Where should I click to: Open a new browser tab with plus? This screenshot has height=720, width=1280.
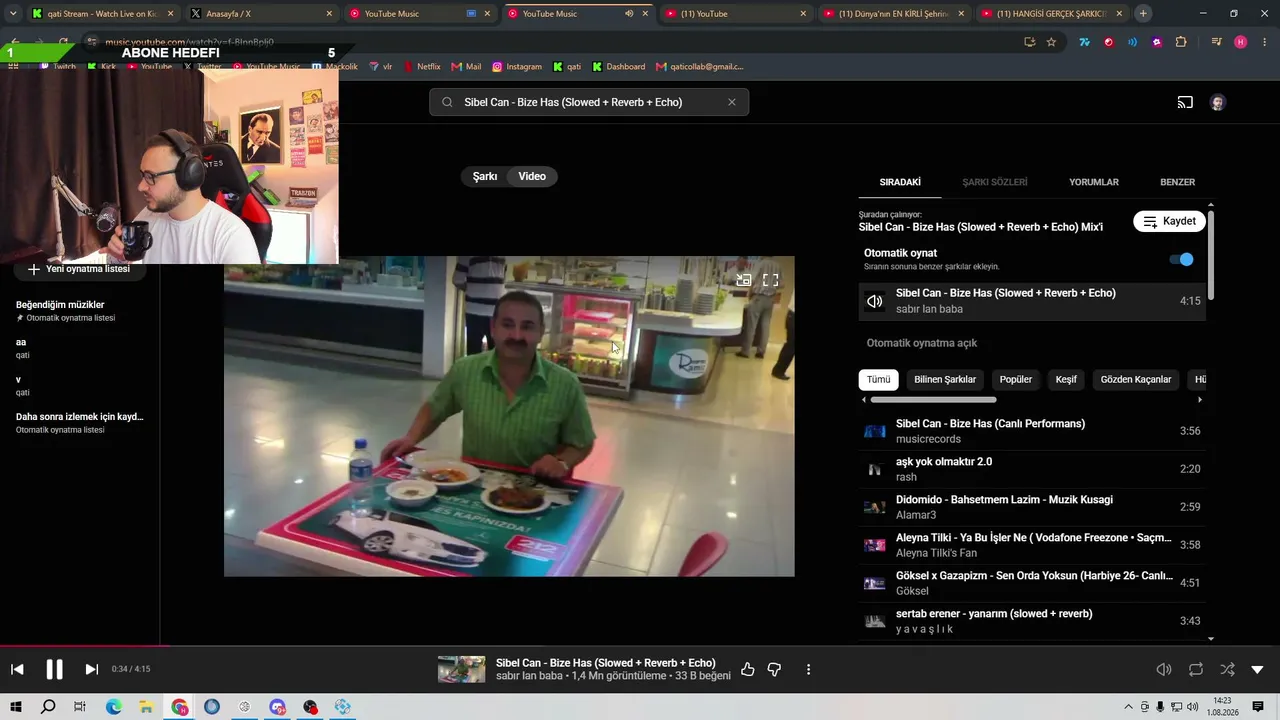(x=1143, y=14)
